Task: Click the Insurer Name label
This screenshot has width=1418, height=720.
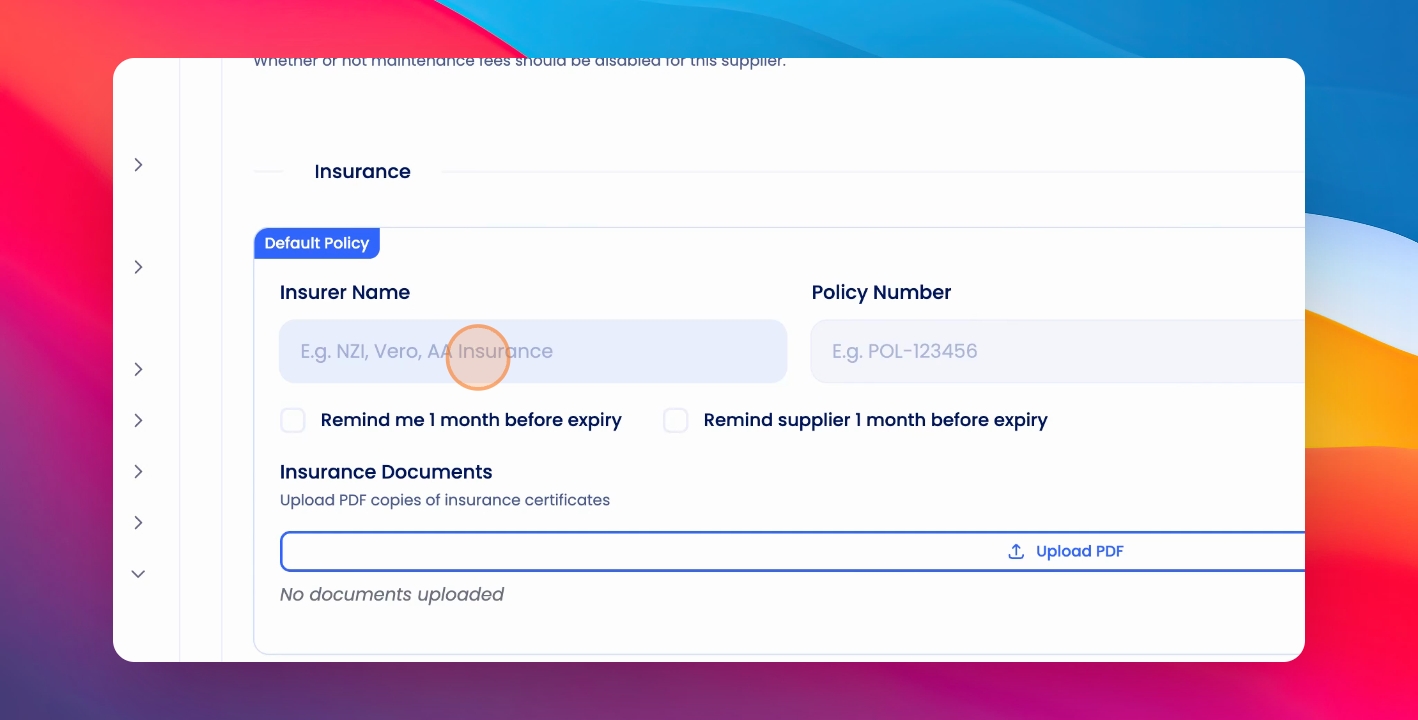Action: [345, 293]
